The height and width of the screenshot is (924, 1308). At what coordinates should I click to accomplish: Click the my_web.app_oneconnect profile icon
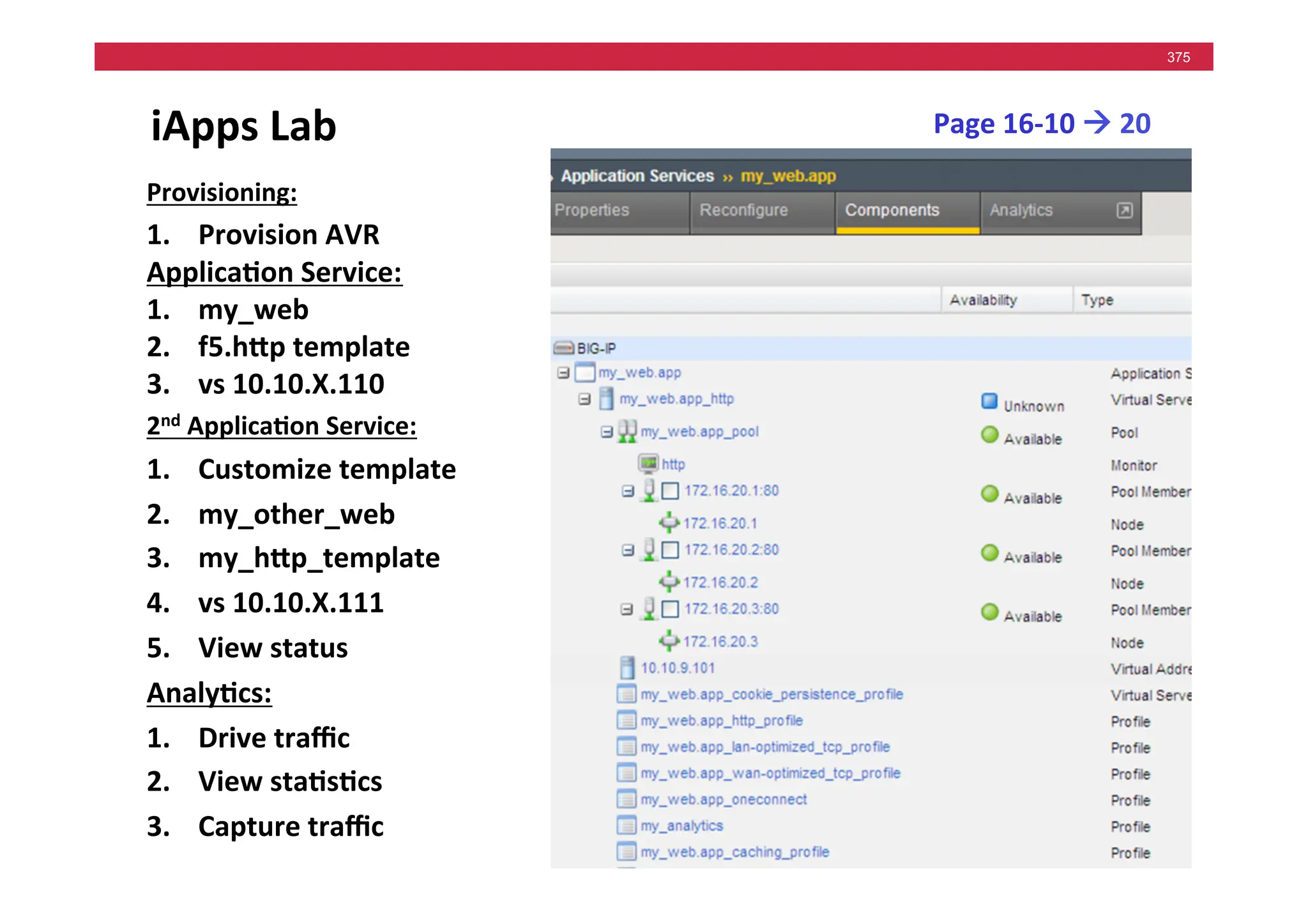[x=627, y=799]
